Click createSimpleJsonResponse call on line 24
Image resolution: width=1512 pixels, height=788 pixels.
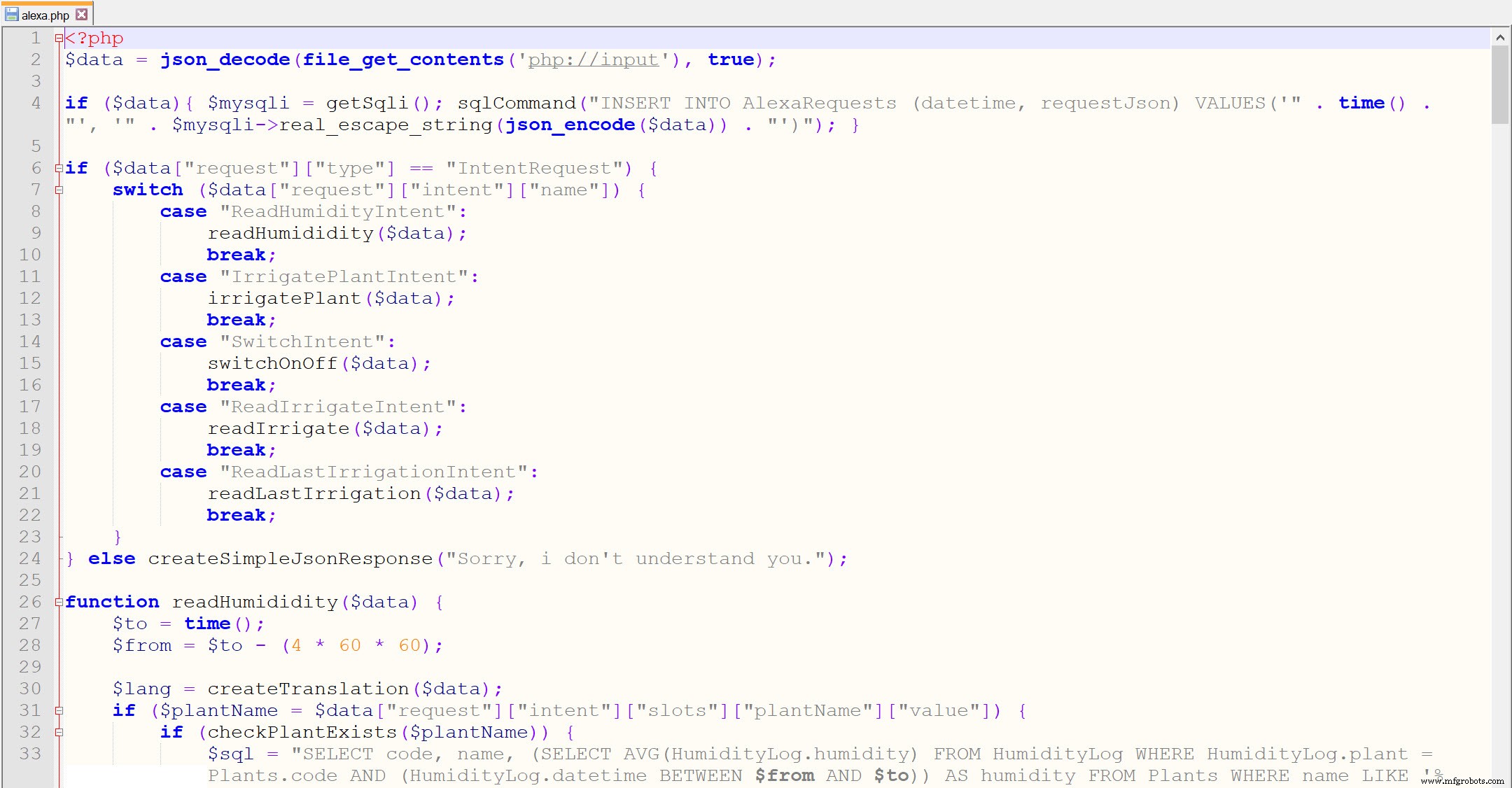(290, 558)
